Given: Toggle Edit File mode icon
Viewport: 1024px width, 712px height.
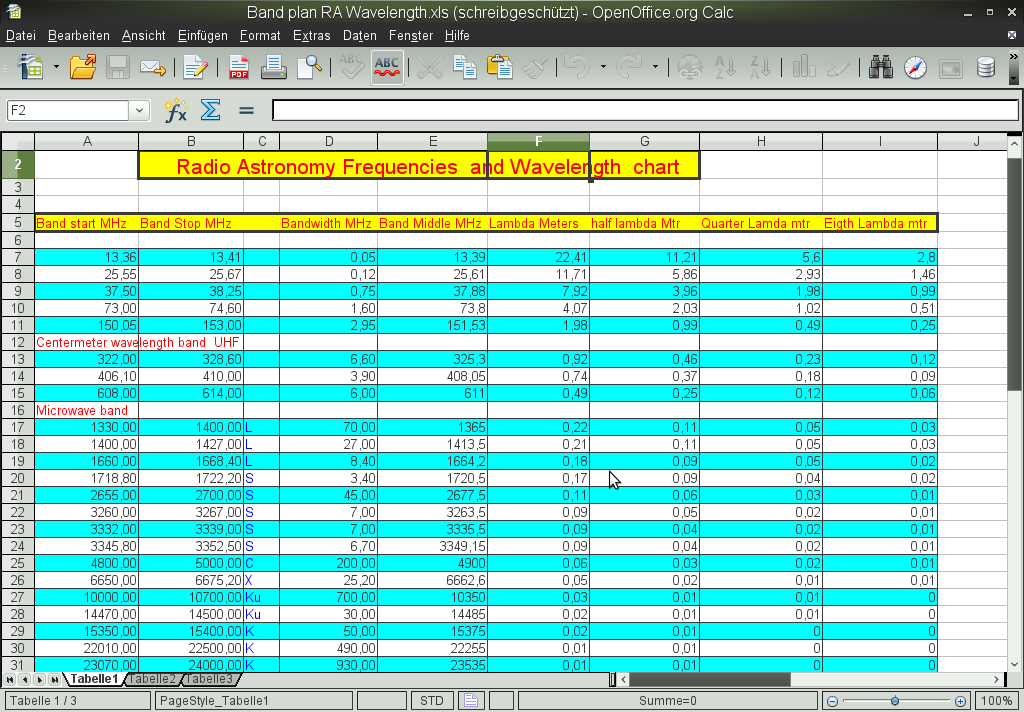Looking at the screenshot, I should (195, 68).
